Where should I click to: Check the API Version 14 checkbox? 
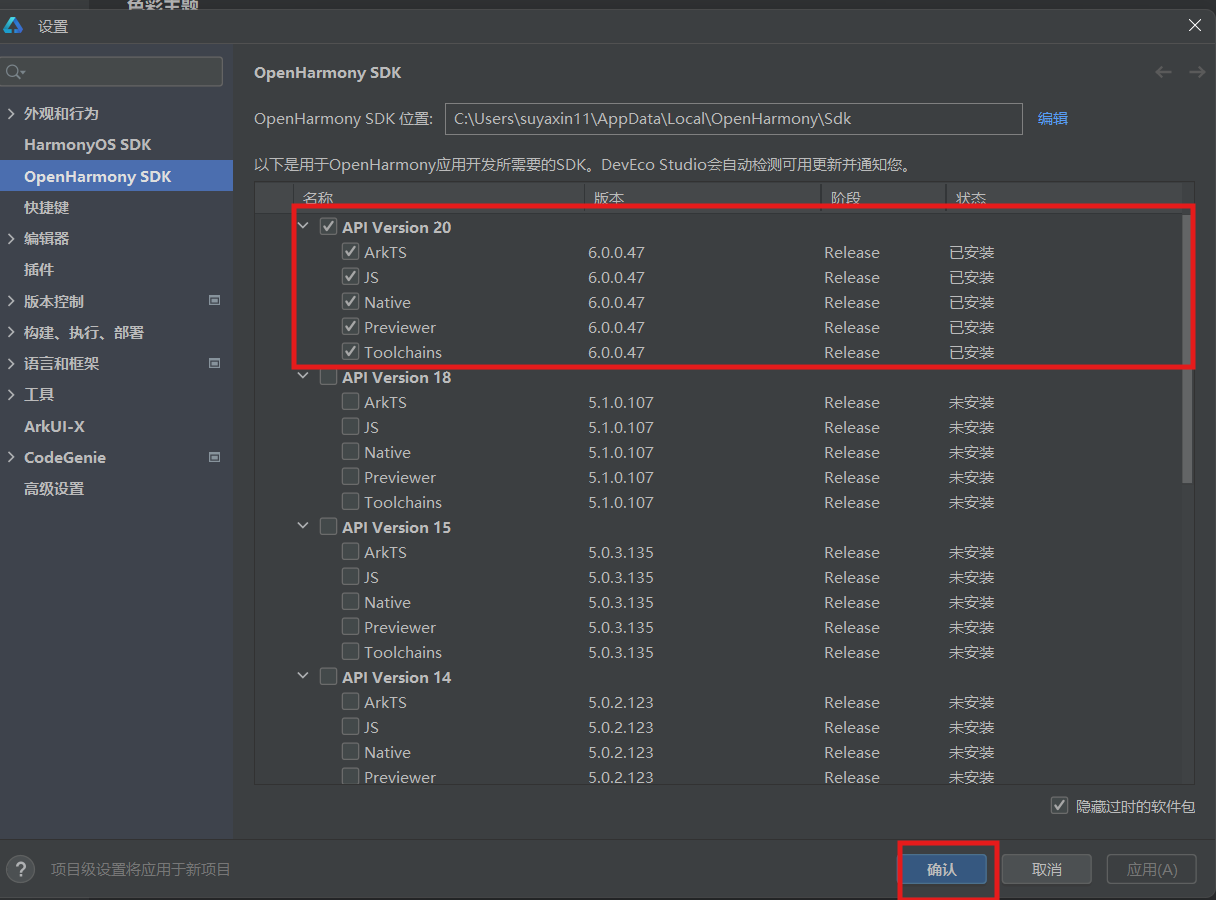328,677
